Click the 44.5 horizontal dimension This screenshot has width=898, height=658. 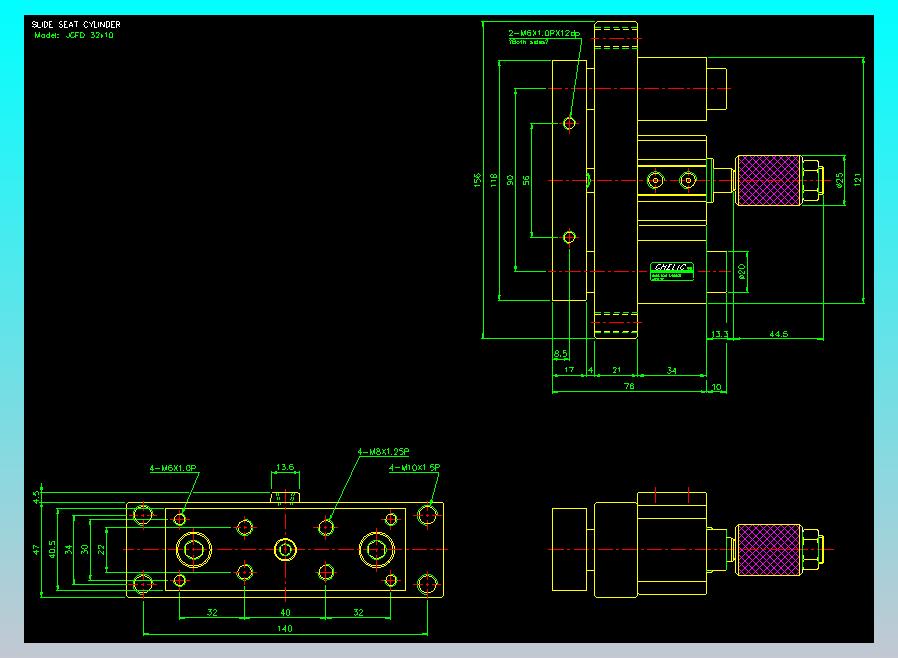point(778,333)
